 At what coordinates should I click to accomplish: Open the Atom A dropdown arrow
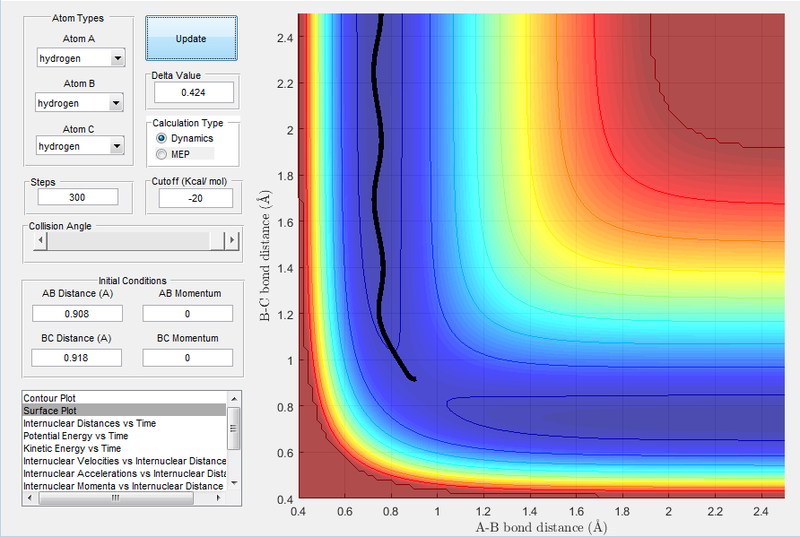[x=118, y=58]
